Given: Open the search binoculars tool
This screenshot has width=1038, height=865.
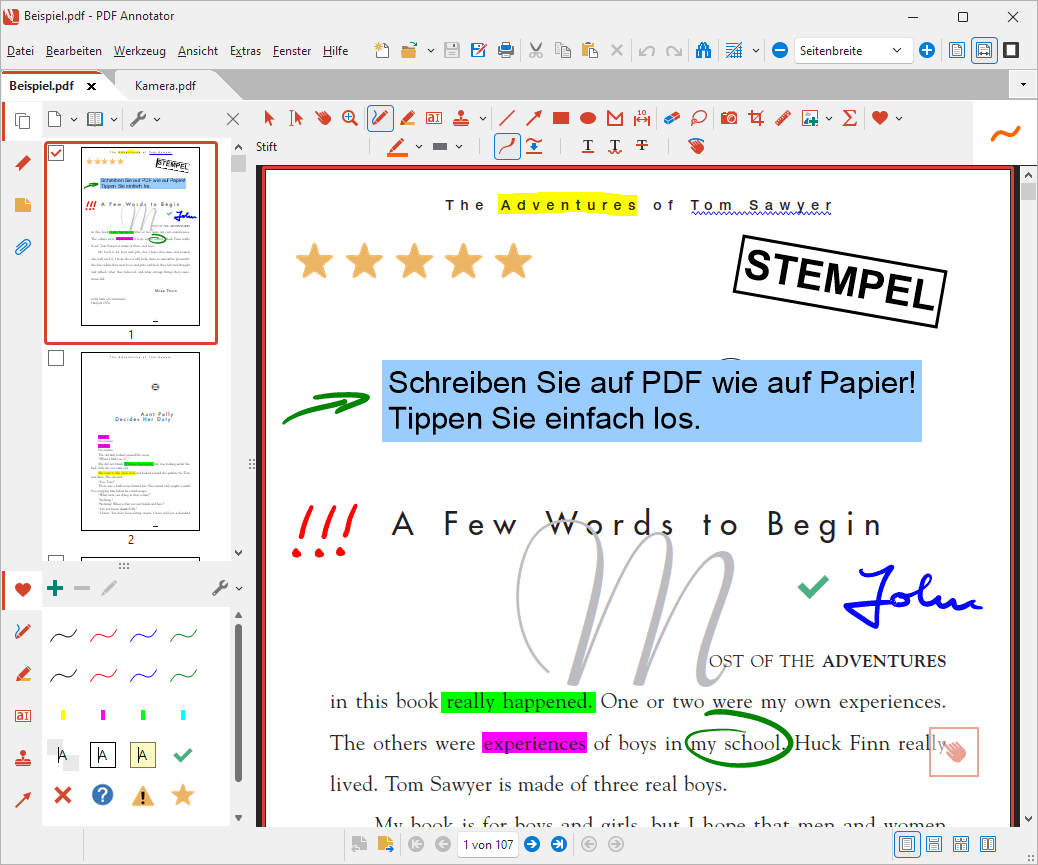Looking at the screenshot, I should (x=703, y=49).
